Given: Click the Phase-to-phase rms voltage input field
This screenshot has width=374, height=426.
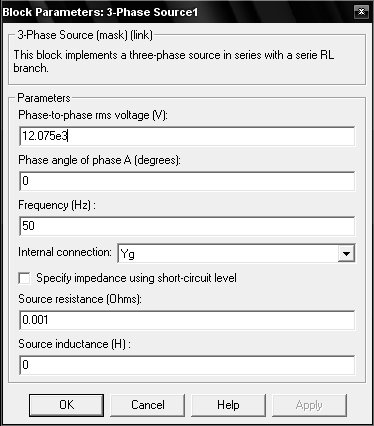Looking at the screenshot, I should coord(187,136).
